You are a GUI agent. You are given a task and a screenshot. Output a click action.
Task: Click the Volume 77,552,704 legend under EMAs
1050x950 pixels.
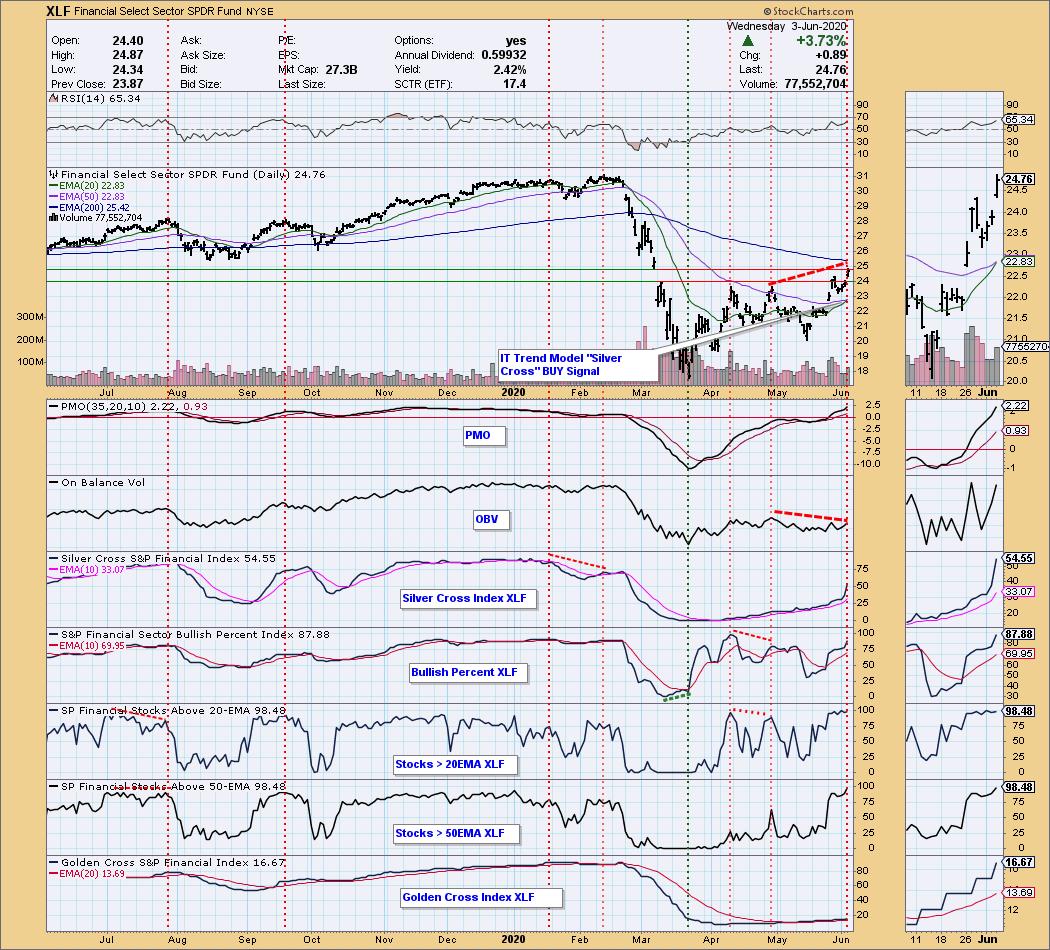coord(95,218)
